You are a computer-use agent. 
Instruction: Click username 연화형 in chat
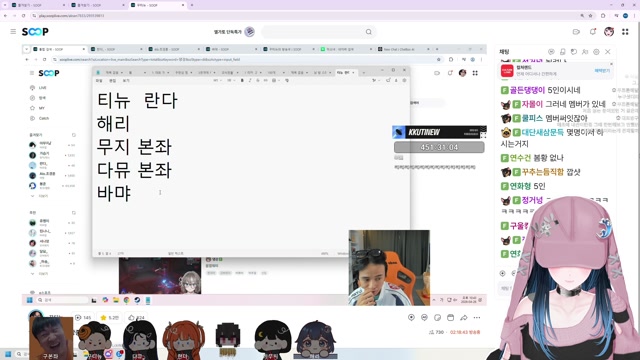coord(520,186)
